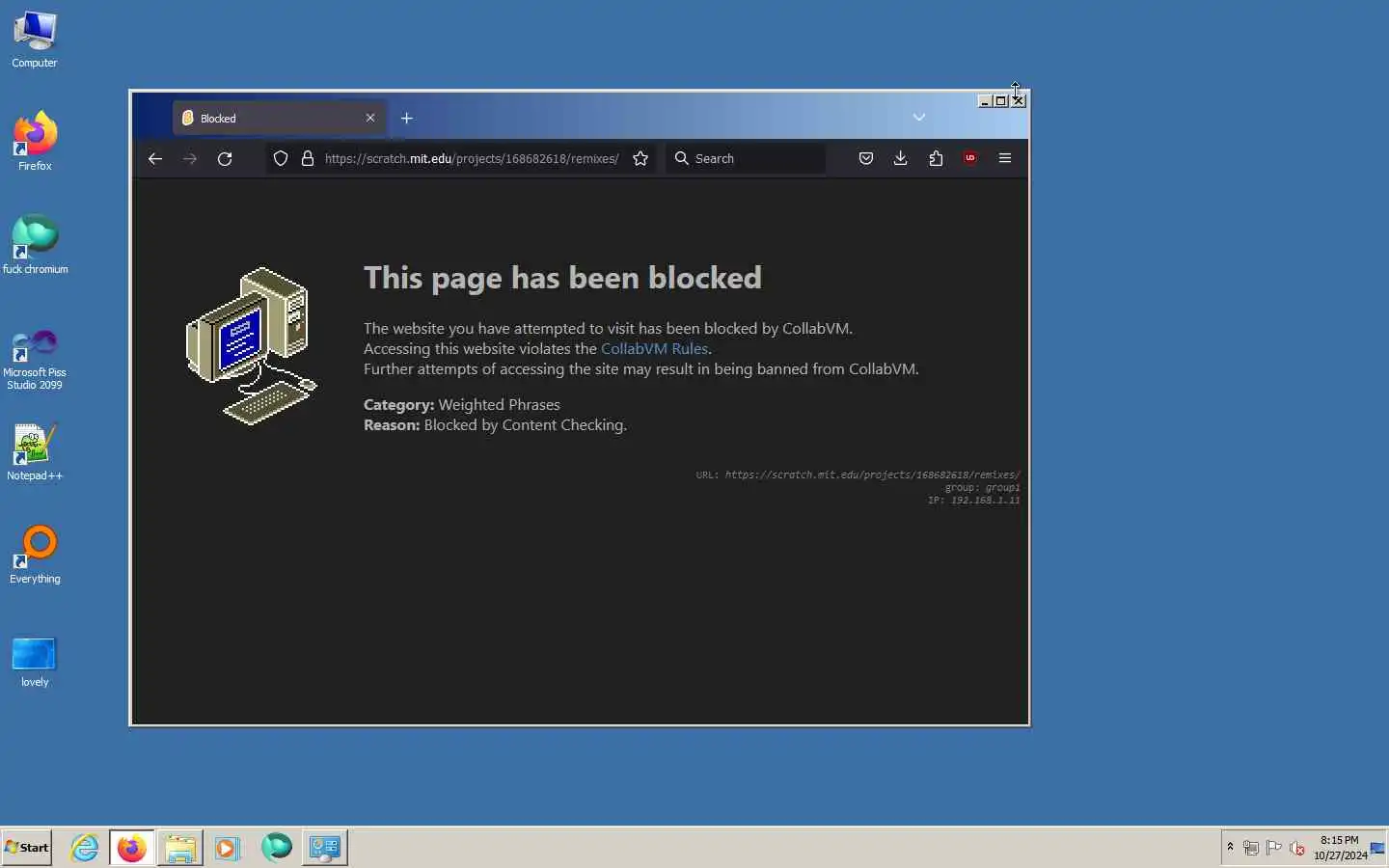Screen dimensions: 1389x868
Task: Open a new tab with plus button
Action: click(x=407, y=119)
